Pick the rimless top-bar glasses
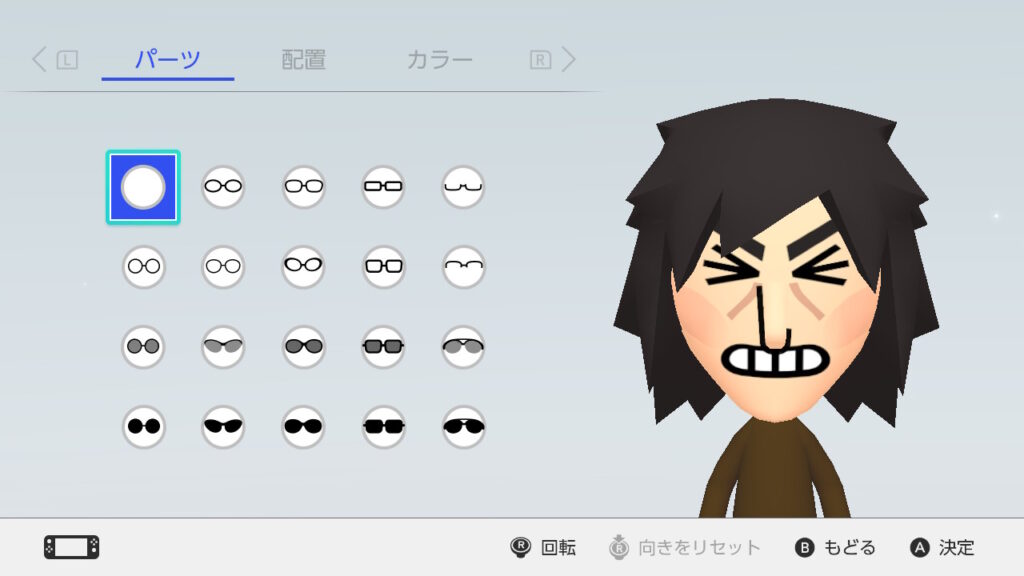This screenshot has width=1024, height=576. click(463, 266)
